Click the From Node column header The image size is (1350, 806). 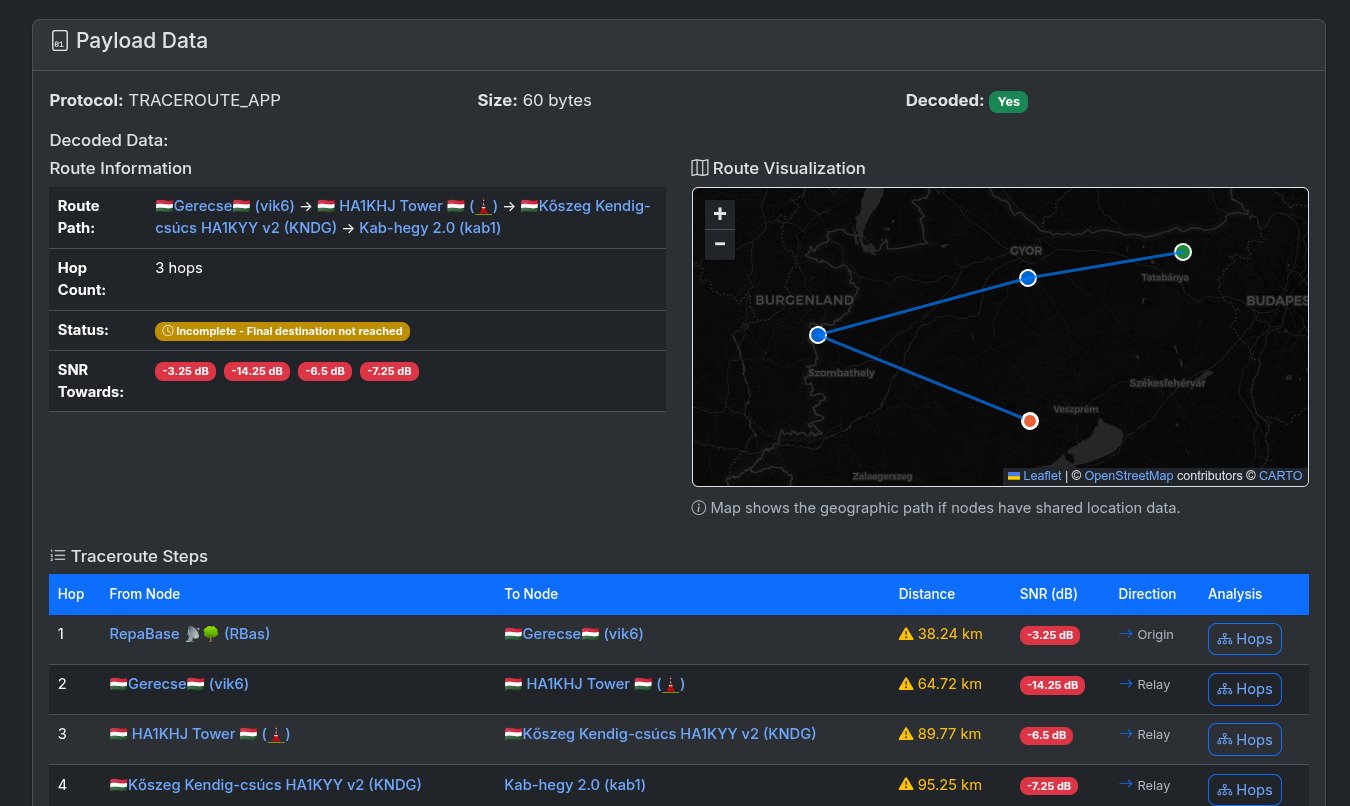pos(145,594)
